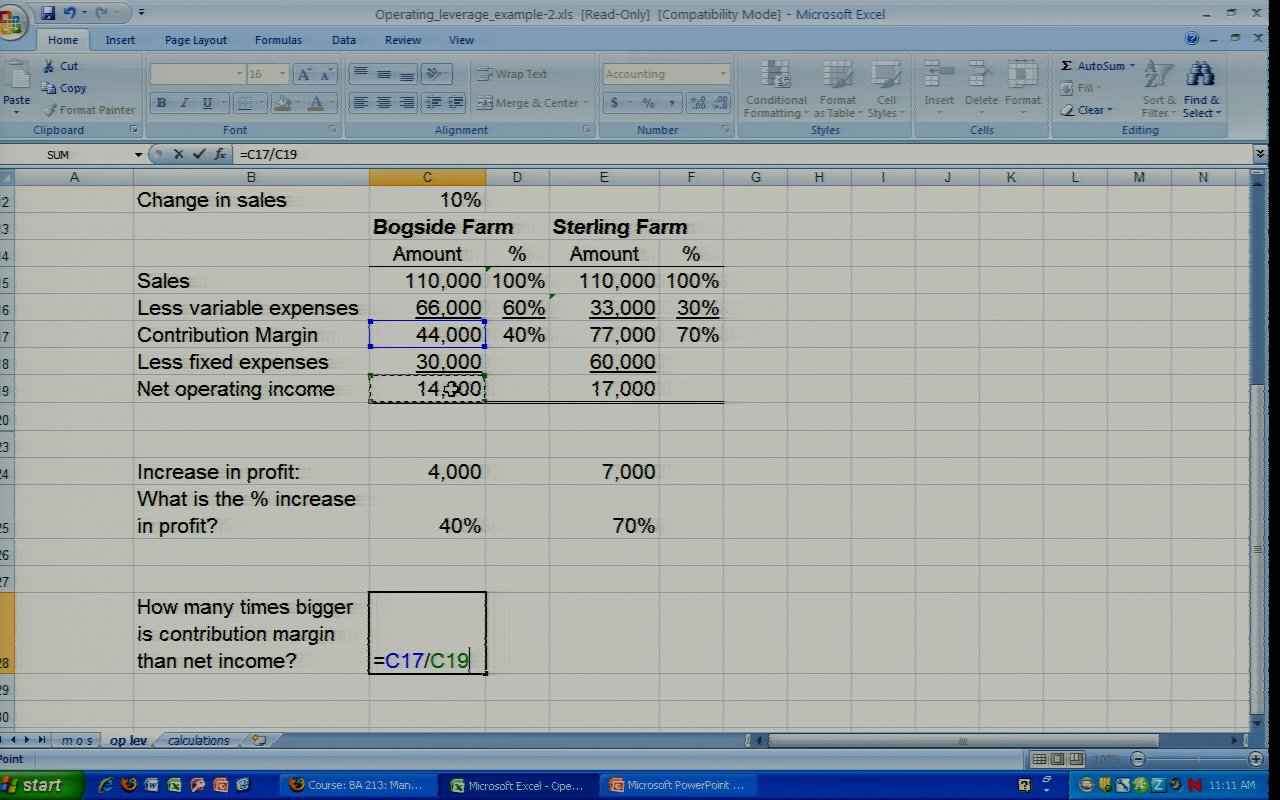Click the Save icon in quick access toolbar
The image size is (1280, 800).
coord(48,13)
